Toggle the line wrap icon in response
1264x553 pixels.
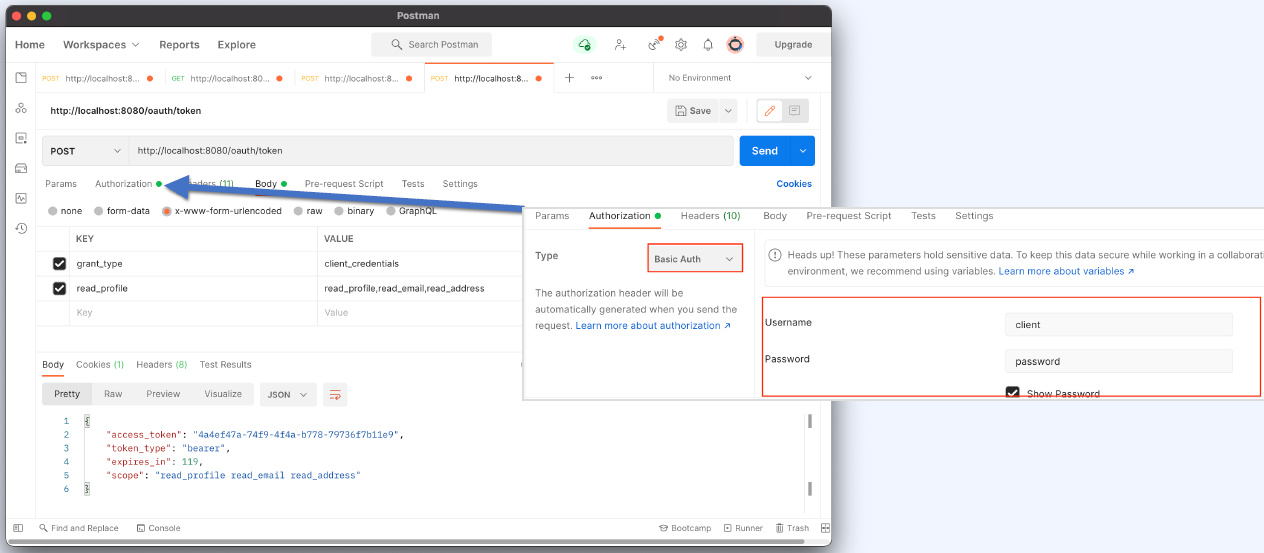pos(335,394)
